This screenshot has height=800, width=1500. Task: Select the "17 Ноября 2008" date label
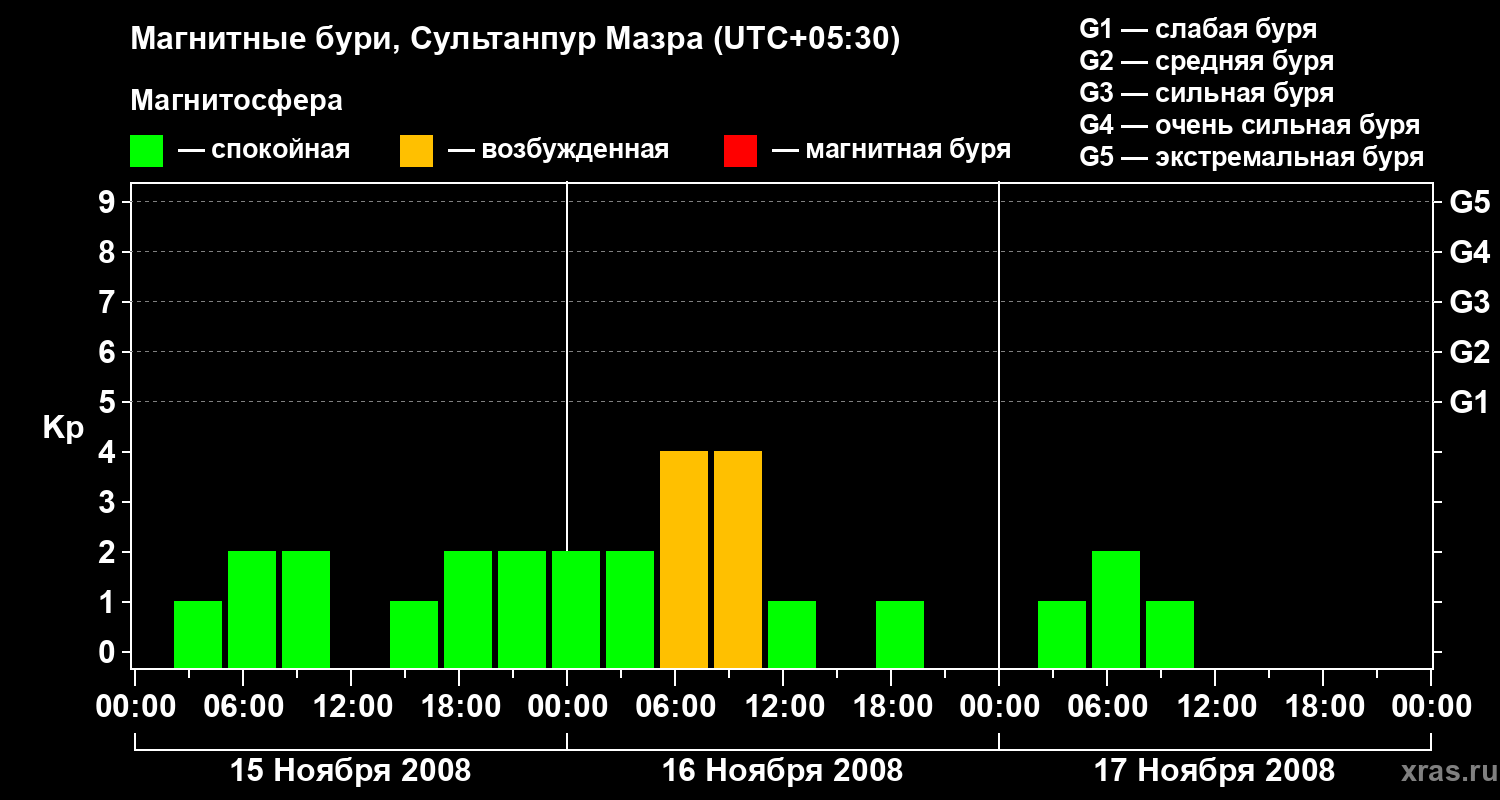coord(1214,771)
